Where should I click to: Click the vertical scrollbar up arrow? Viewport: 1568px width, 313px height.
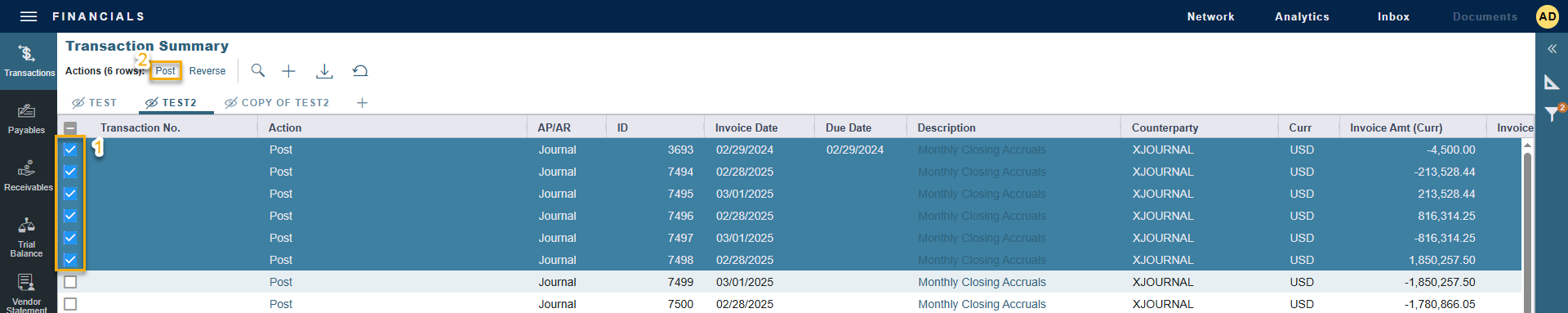1527,145
